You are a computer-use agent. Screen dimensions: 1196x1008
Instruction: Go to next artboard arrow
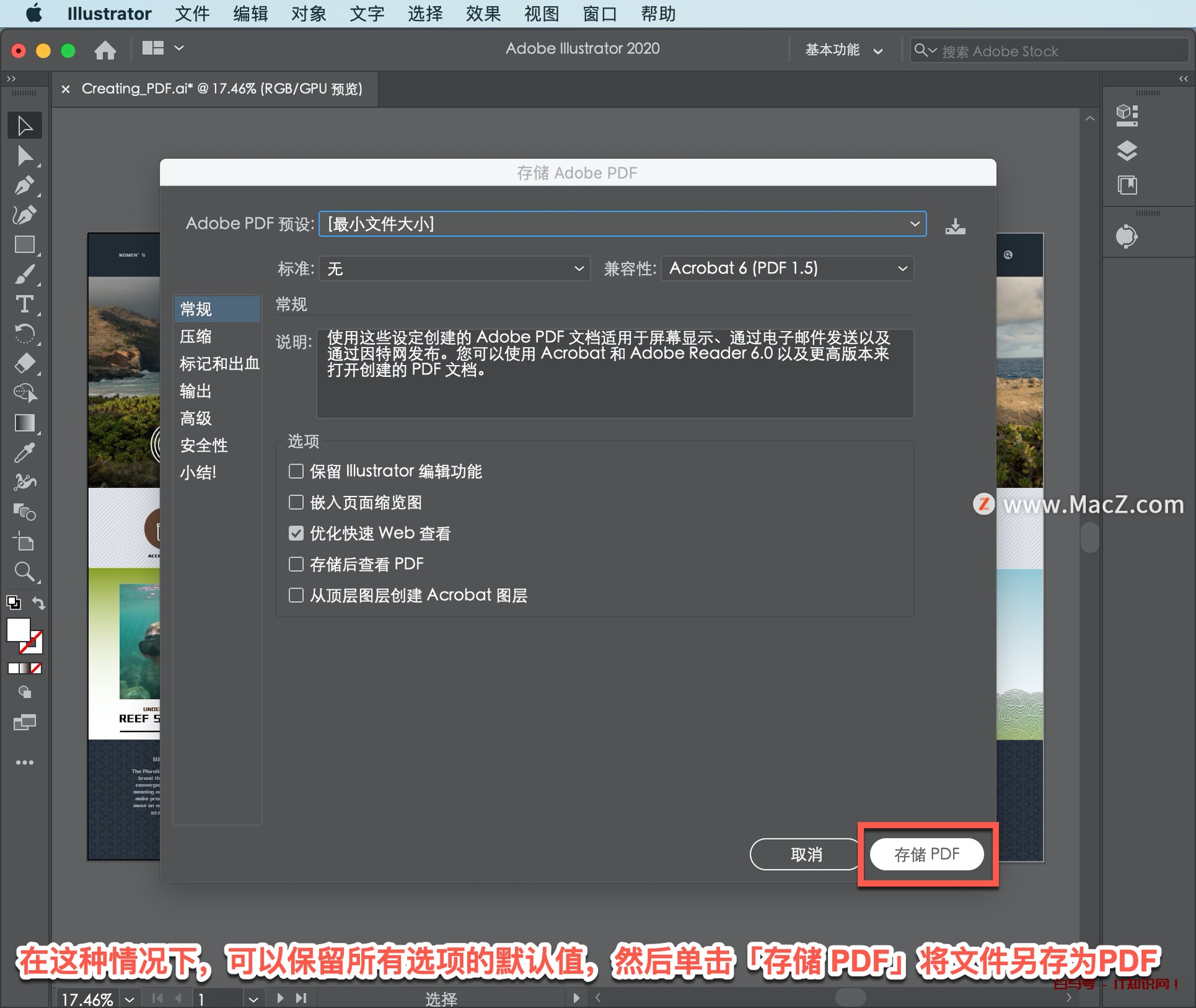[280, 999]
